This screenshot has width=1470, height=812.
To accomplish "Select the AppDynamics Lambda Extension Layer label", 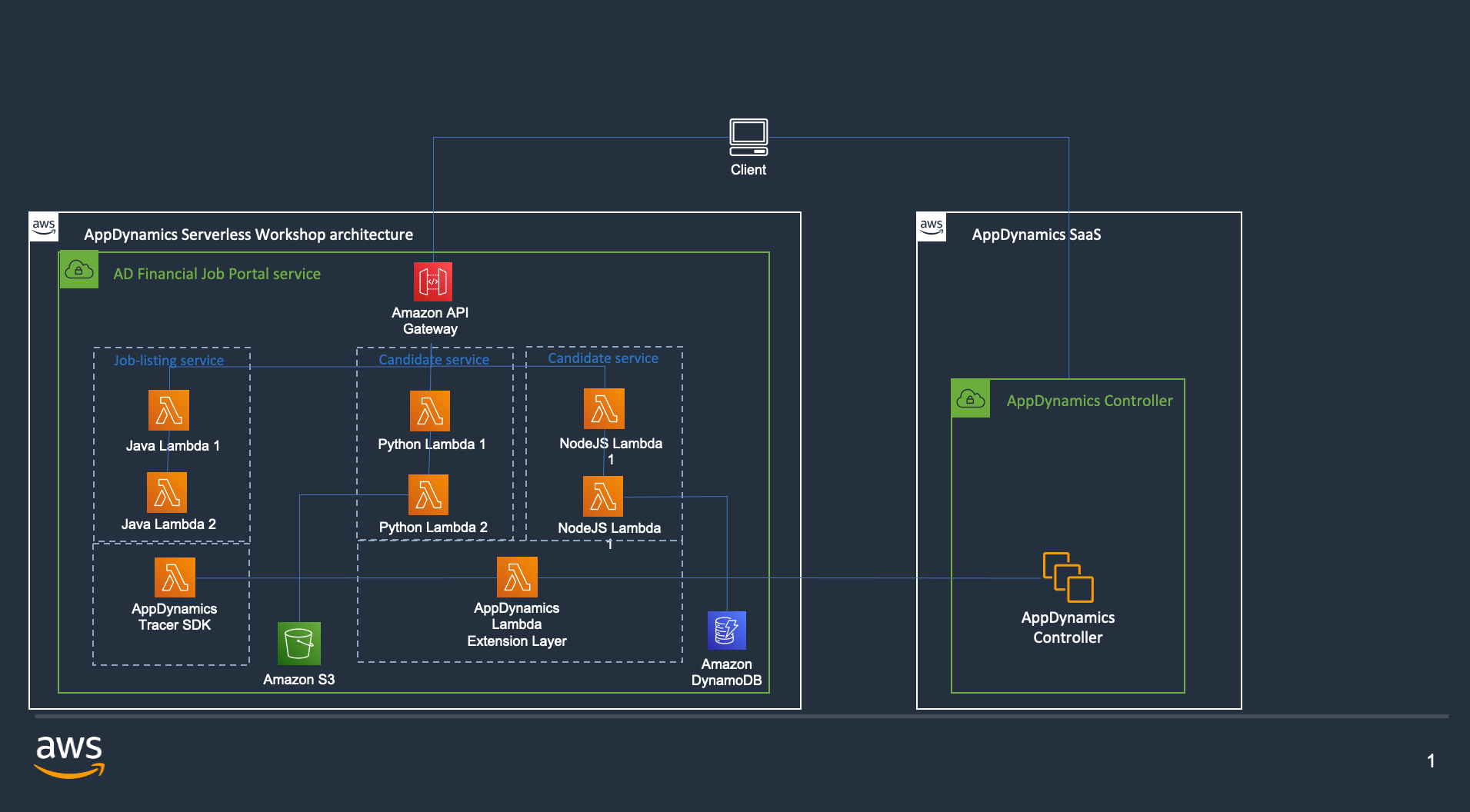I will click(517, 624).
